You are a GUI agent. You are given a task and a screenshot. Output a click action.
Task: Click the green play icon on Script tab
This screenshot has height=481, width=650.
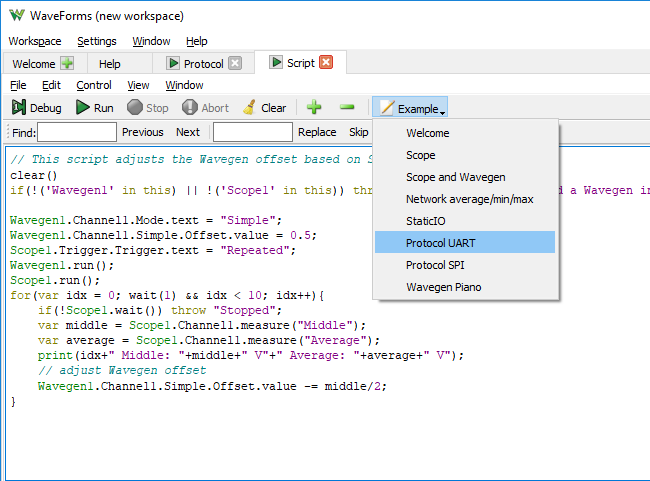tap(276, 63)
